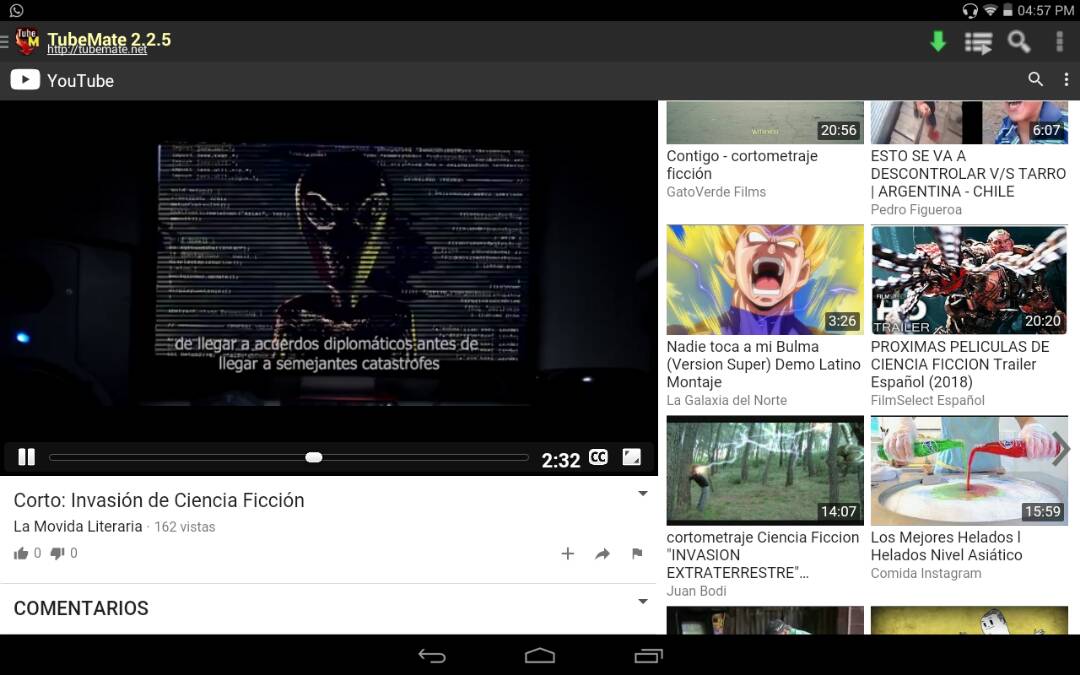Open INVASION EXTRATERRESTRE forest thumbnail
Screen dimensions: 1080x675
[x=765, y=470]
